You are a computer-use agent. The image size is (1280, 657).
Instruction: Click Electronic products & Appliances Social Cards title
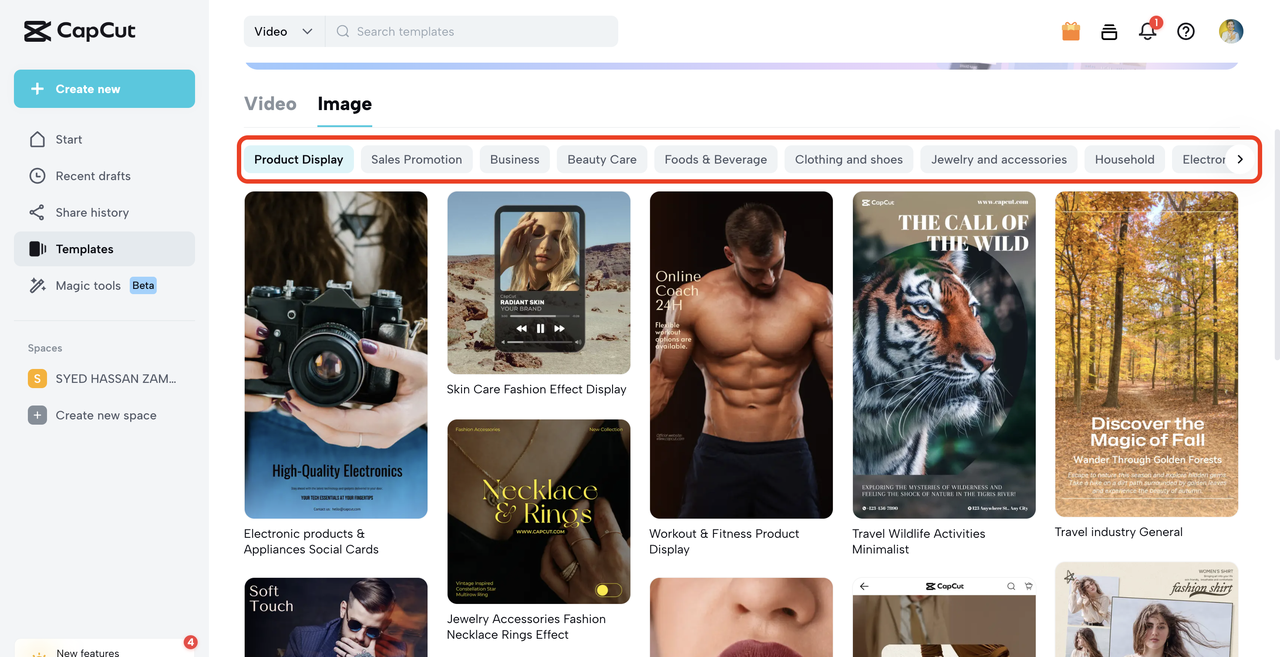tap(311, 541)
